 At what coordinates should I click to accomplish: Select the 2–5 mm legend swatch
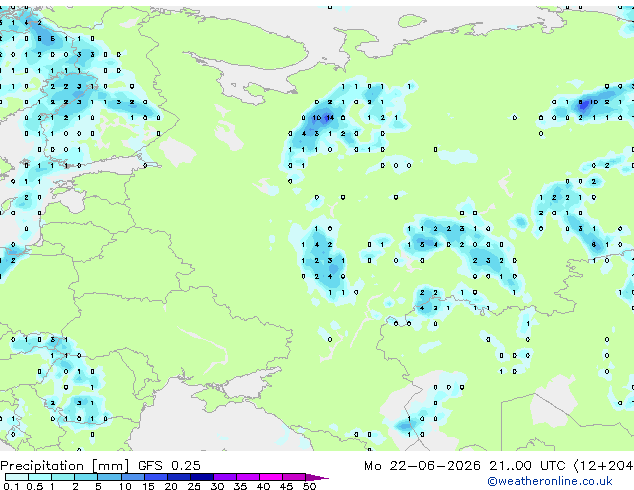click(x=86, y=477)
